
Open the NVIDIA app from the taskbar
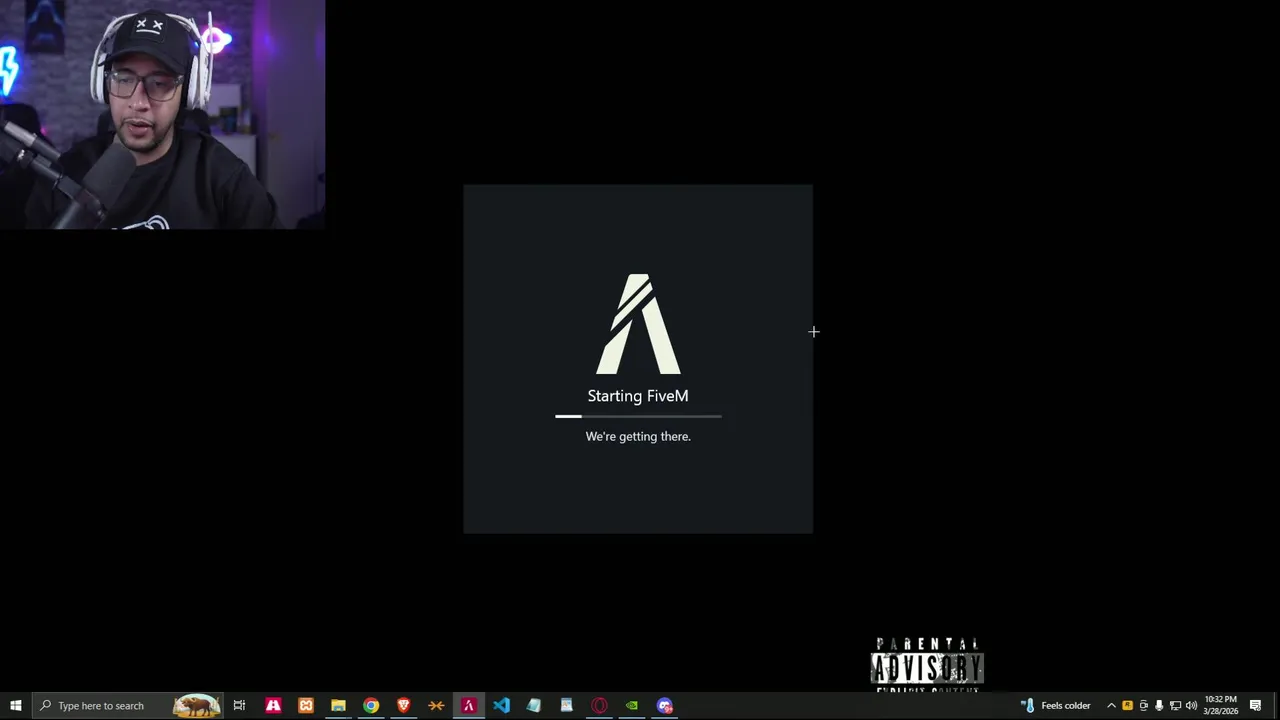click(x=632, y=705)
